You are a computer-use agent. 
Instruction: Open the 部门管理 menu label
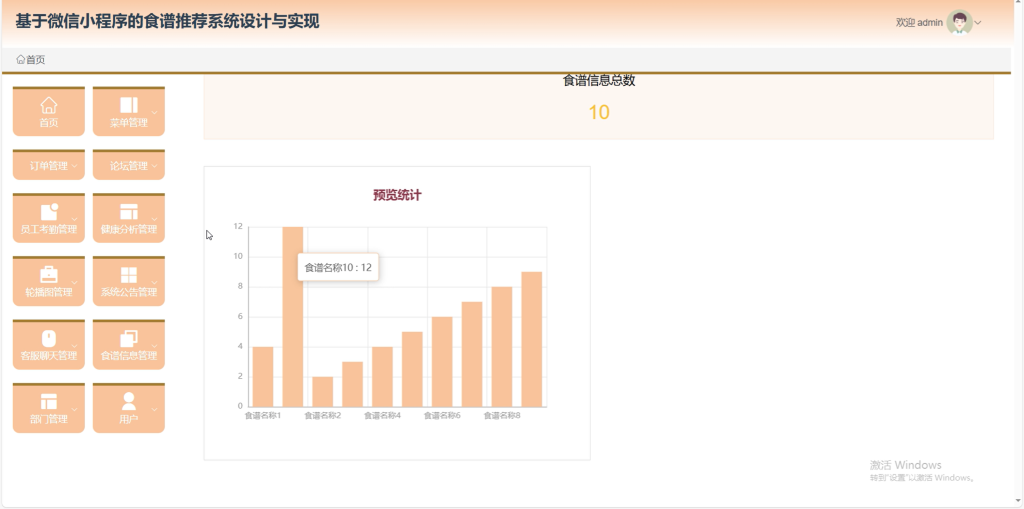pyautogui.click(x=49, y=419)
